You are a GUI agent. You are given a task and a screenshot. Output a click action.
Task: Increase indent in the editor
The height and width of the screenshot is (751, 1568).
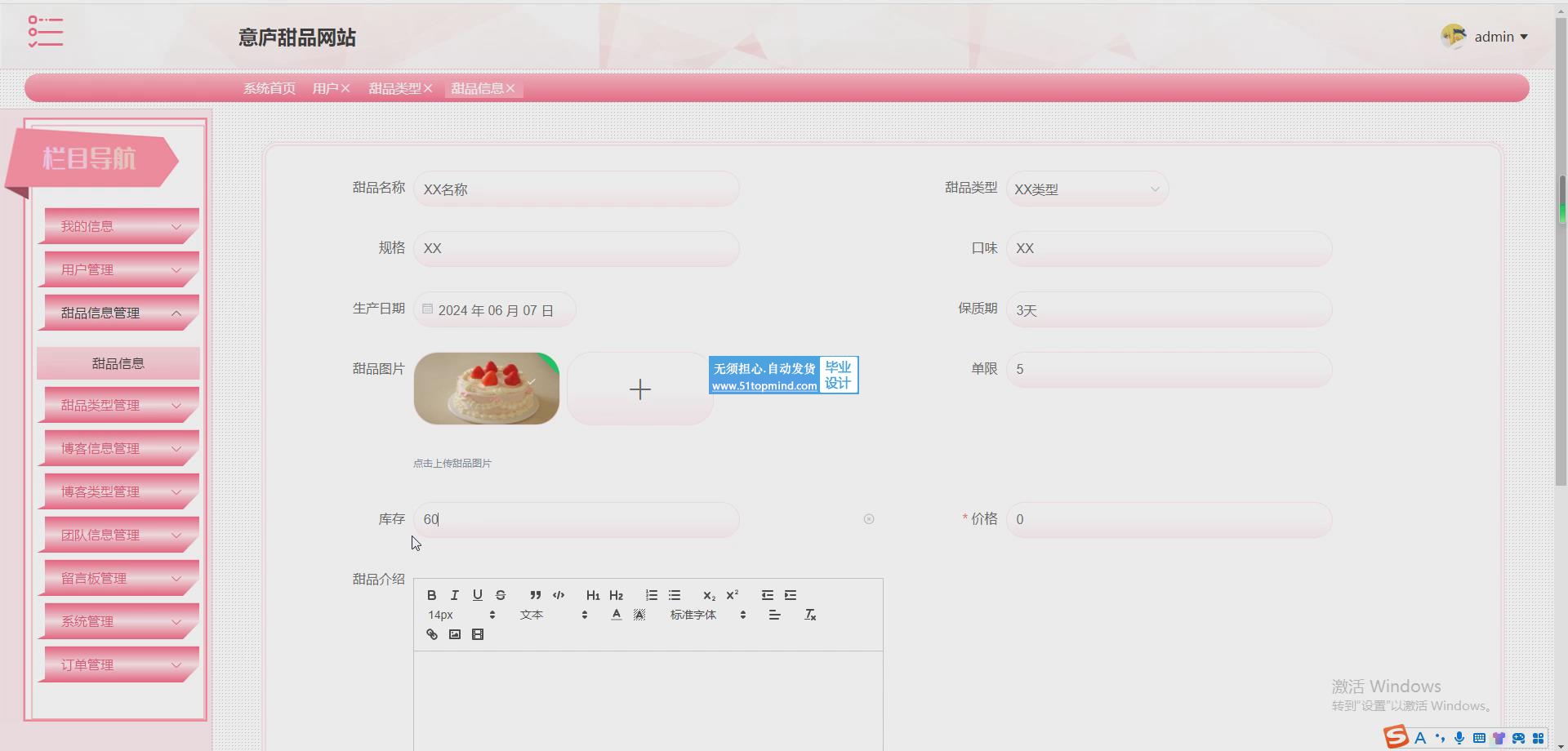pos(791,595)
